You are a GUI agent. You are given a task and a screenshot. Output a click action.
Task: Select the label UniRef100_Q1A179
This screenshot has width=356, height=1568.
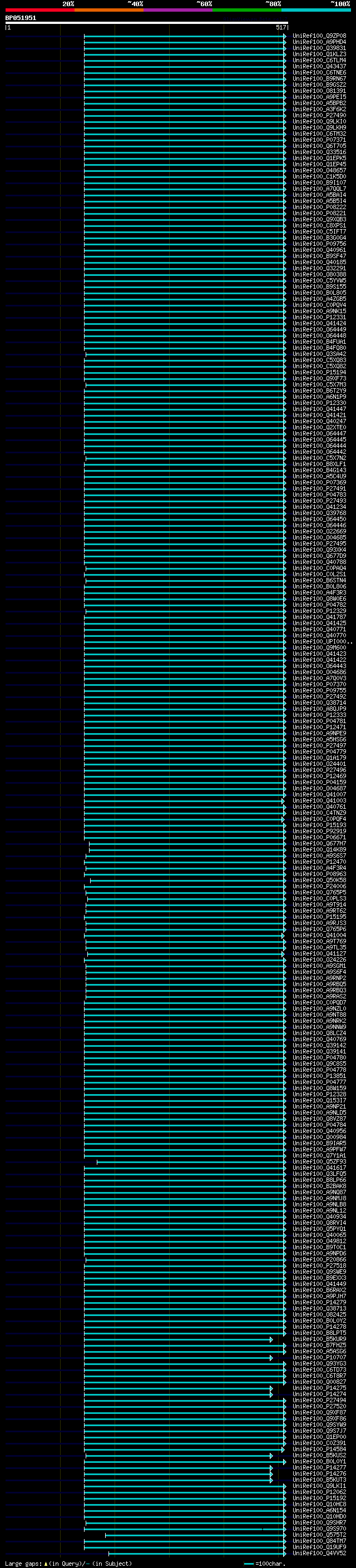[x=319, y=758]
